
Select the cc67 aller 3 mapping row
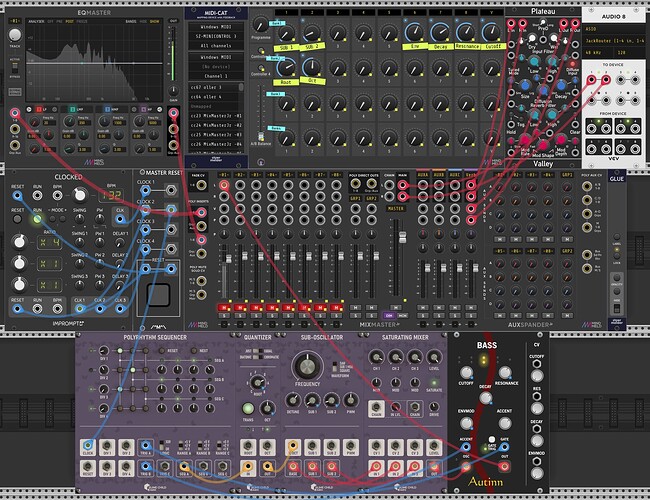[213, 87]
